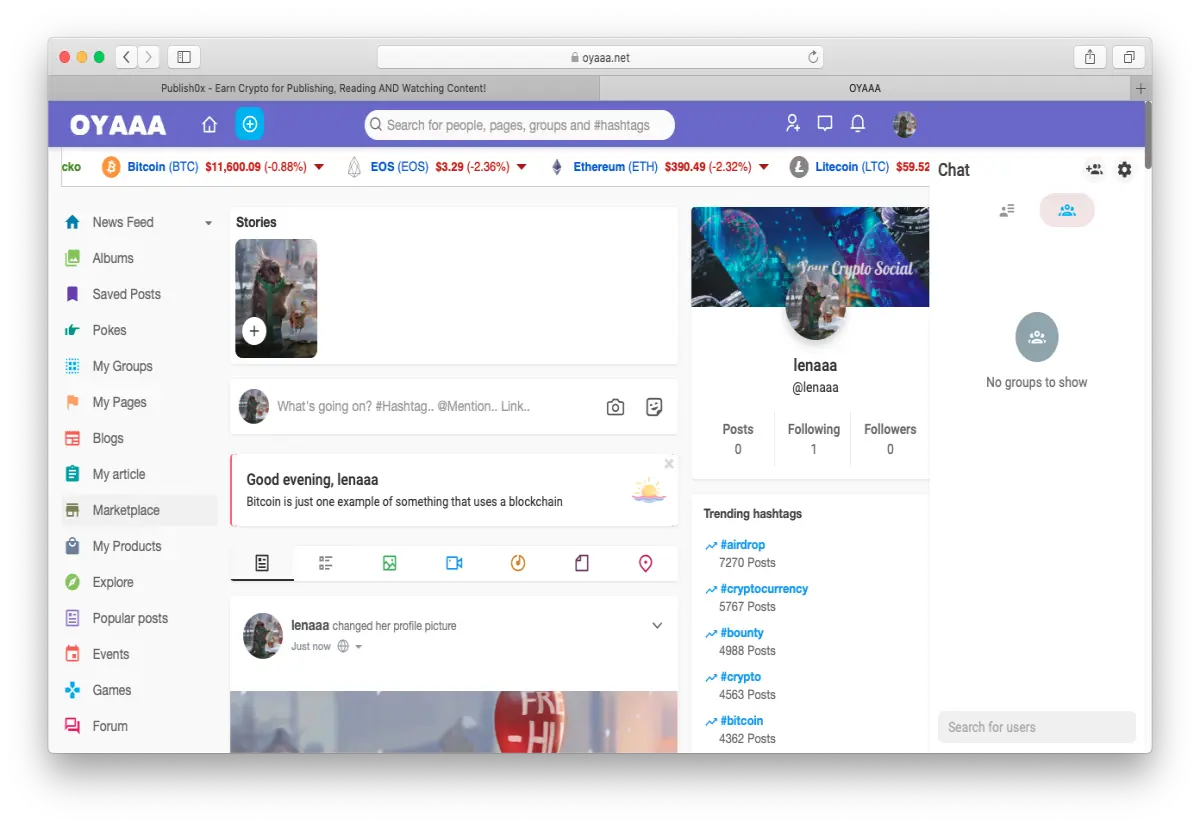View the Following count on profile card
This screenshot has height=827, width=1200.
[x=813, y=439]
